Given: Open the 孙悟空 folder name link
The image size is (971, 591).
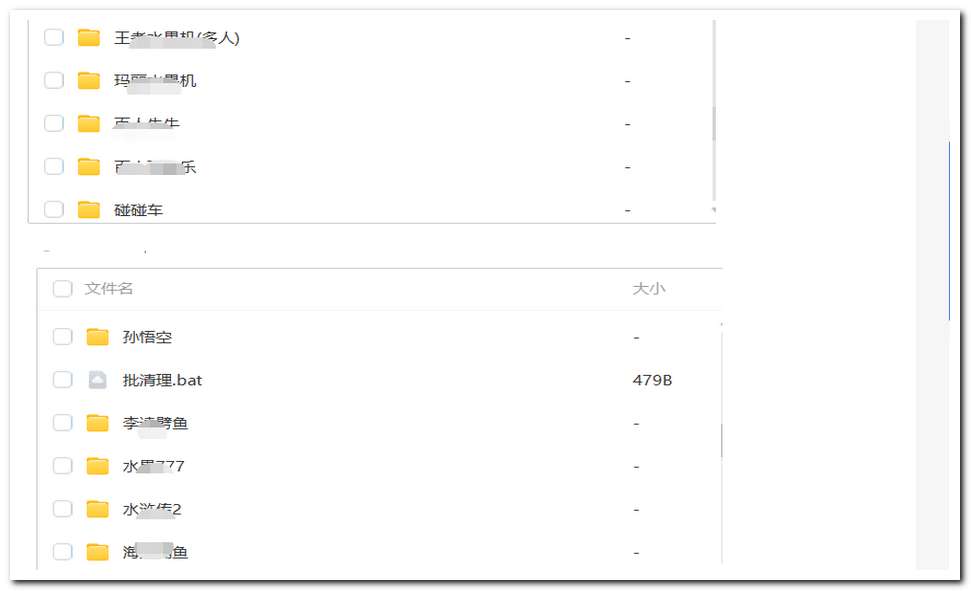Looking at the screenshot, I should coord(148,337).
